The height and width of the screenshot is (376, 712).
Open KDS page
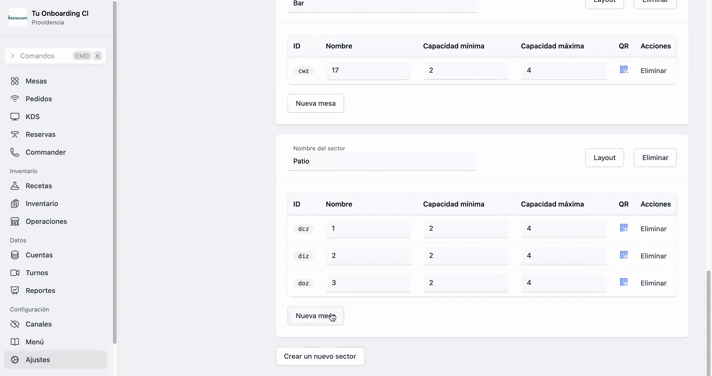[x=32, y=117]
